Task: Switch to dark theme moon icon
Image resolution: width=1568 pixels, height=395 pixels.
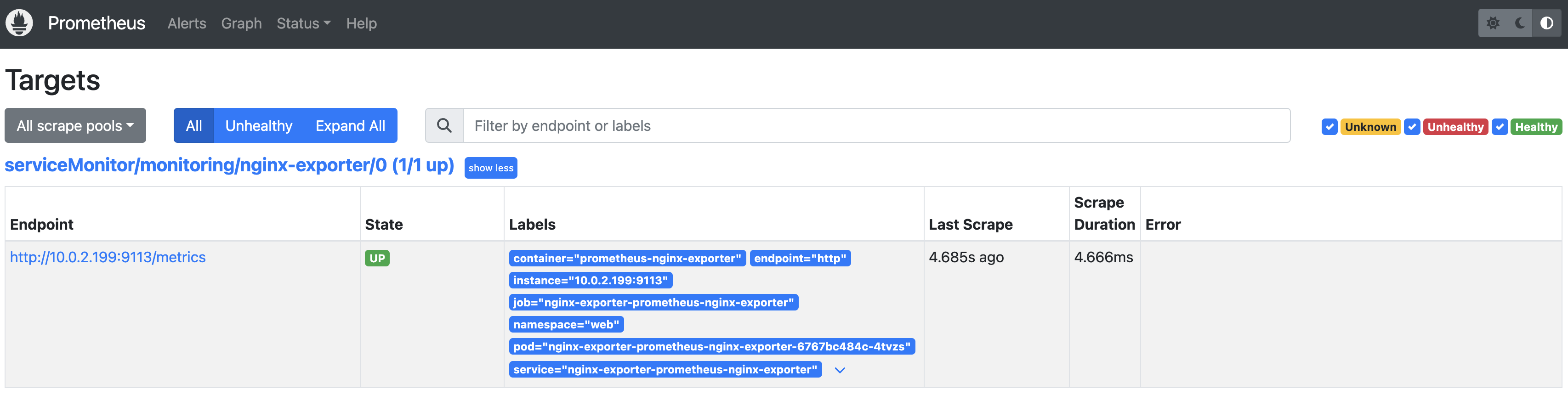Action: [1520, 23]
